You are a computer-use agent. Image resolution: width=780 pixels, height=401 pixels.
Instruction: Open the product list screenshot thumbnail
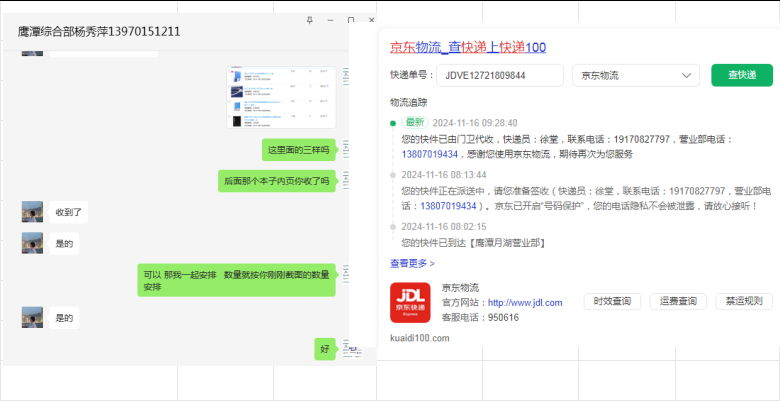(x=282, y=98)
